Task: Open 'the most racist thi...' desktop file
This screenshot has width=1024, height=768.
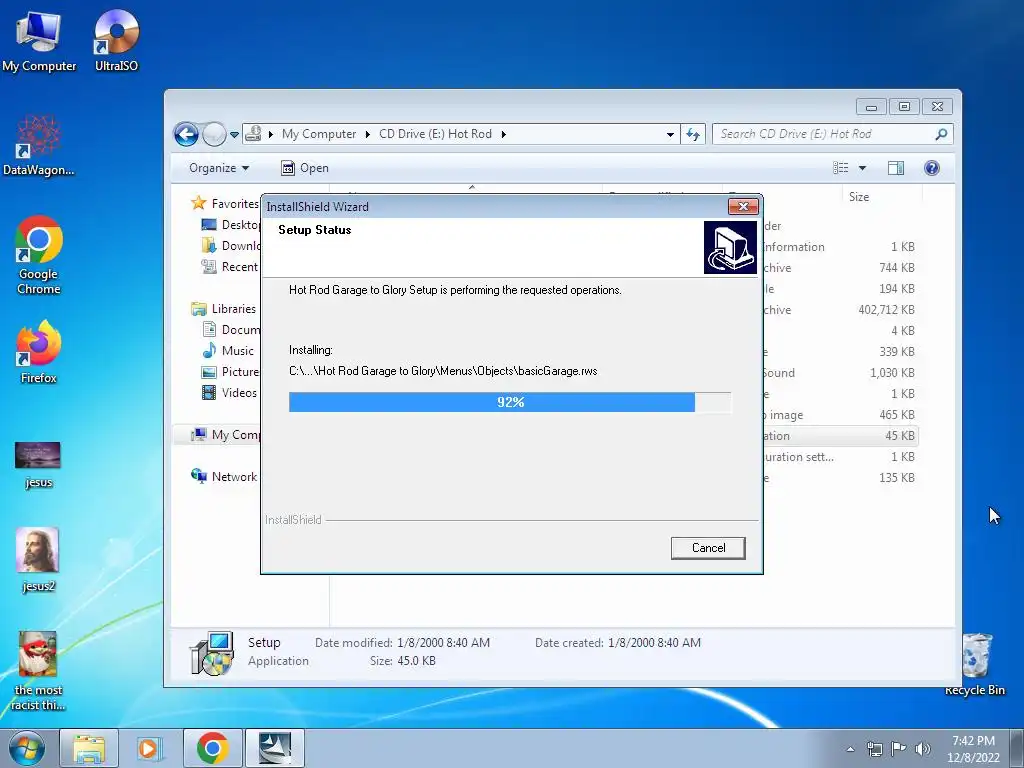Action: 39,671
